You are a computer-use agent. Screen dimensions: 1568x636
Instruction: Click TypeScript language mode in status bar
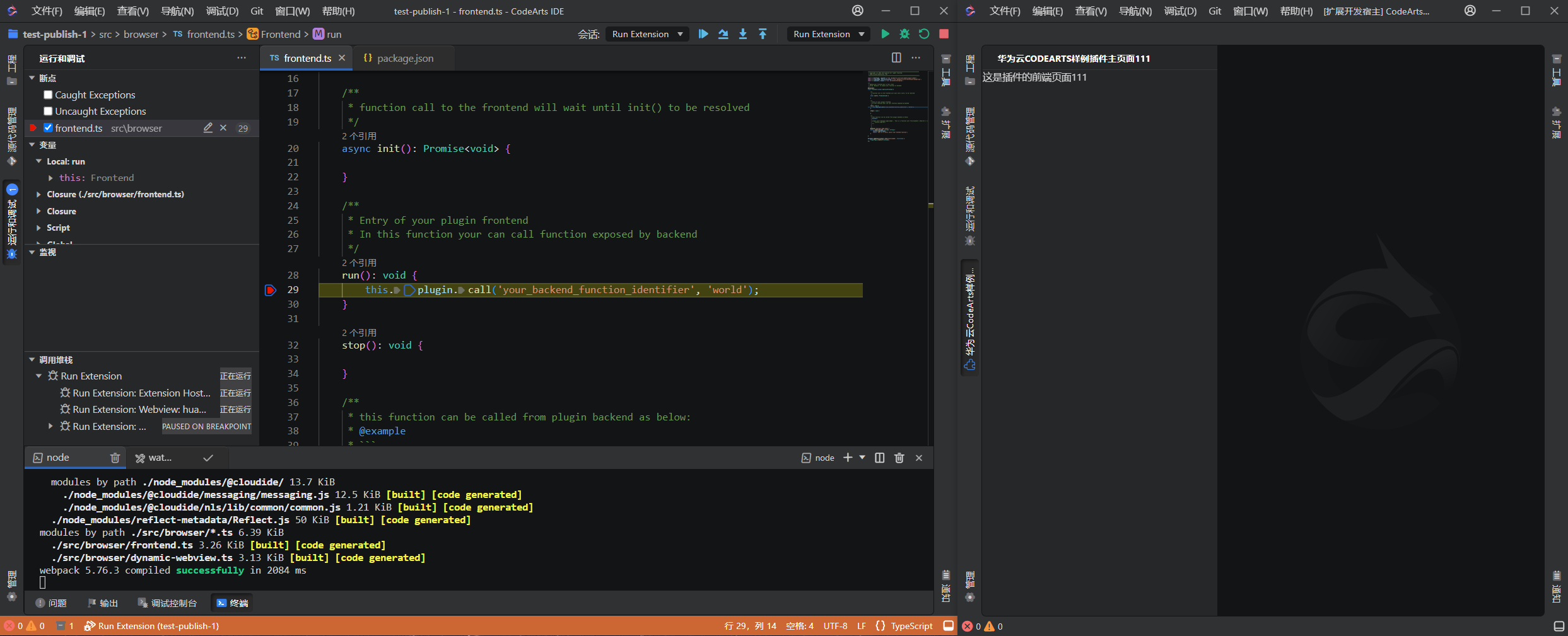pyautogui.click(x=911, y=626)
